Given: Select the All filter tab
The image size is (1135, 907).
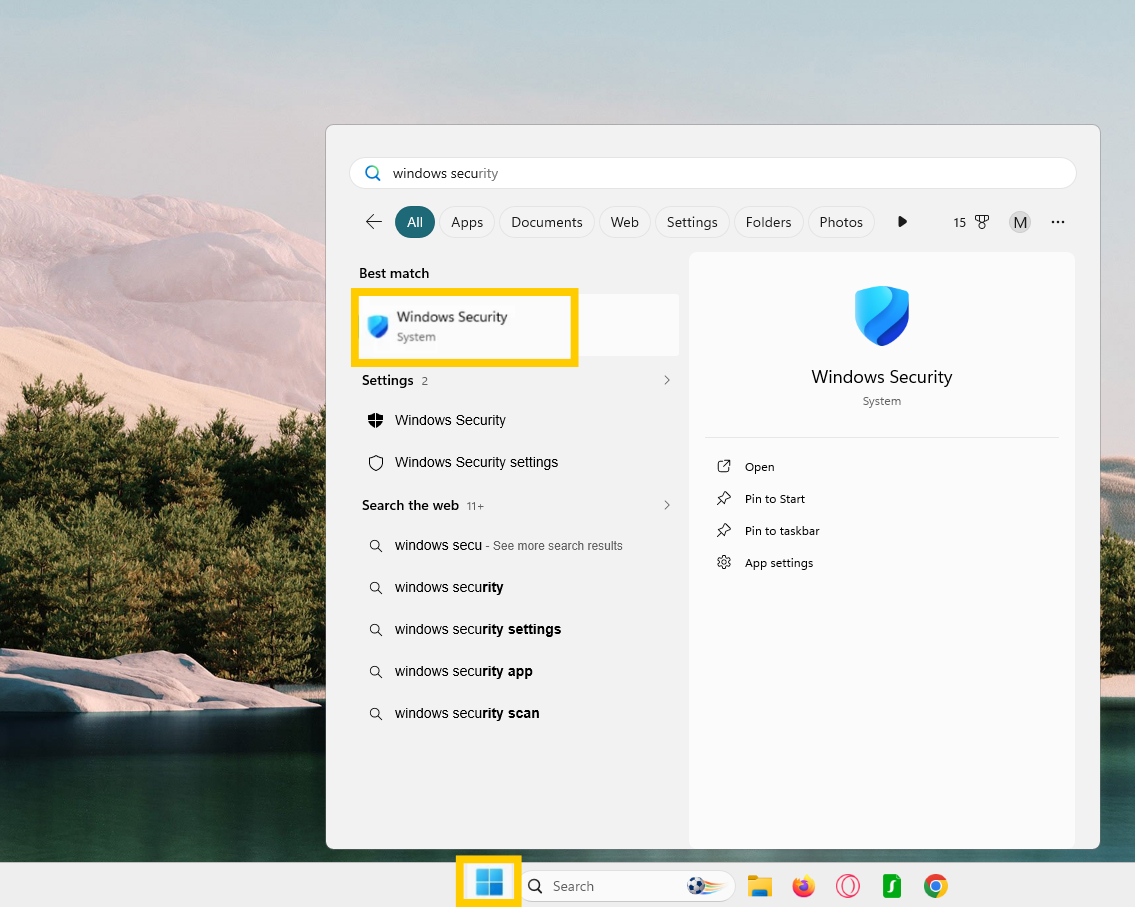Looking at the screenshot, I should click(x=415, y=222).
